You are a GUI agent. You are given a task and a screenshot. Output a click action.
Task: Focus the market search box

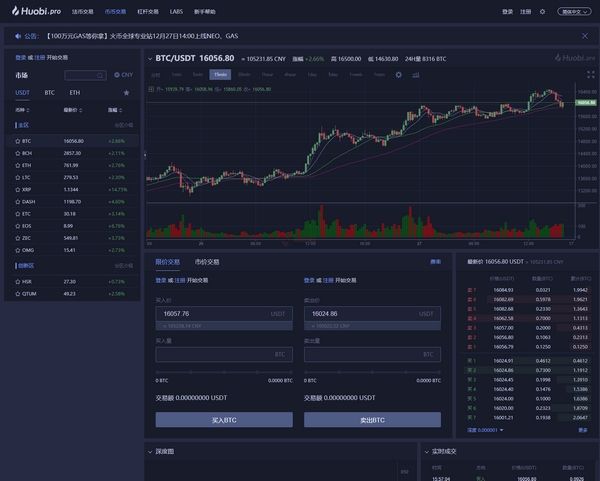tap(85, 75)
